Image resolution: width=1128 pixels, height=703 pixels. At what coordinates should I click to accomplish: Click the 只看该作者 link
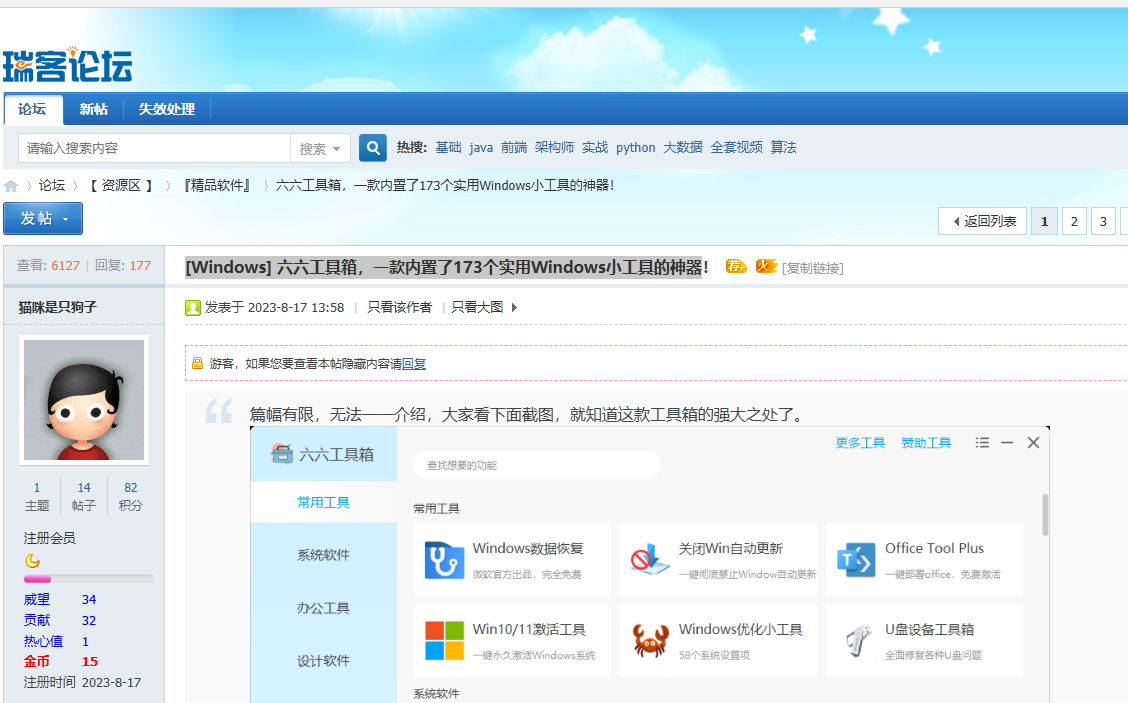click(x=399, y=308)
